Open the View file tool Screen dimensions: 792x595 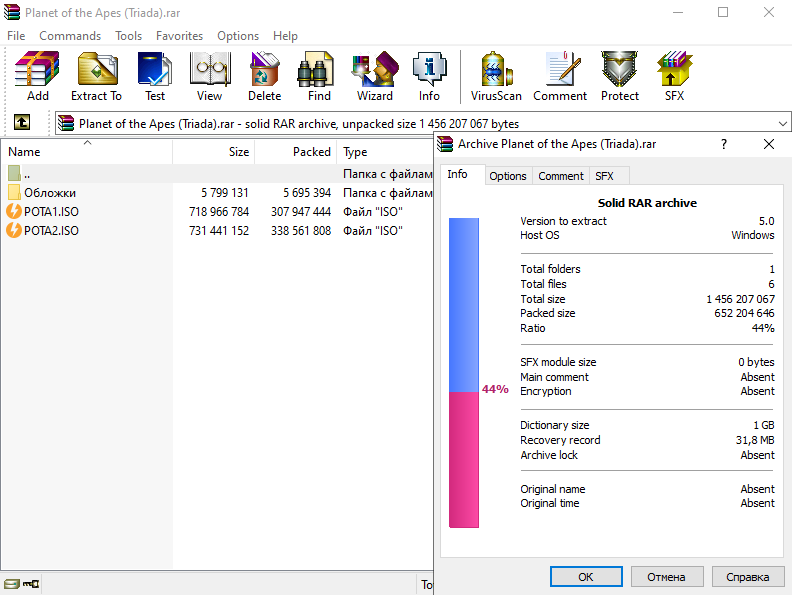[209, 76]
